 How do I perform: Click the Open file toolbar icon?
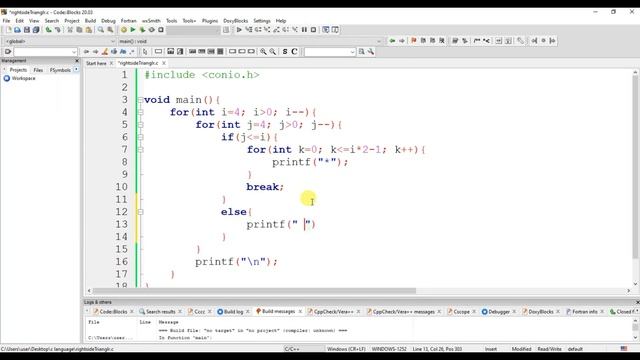point(17,30)
